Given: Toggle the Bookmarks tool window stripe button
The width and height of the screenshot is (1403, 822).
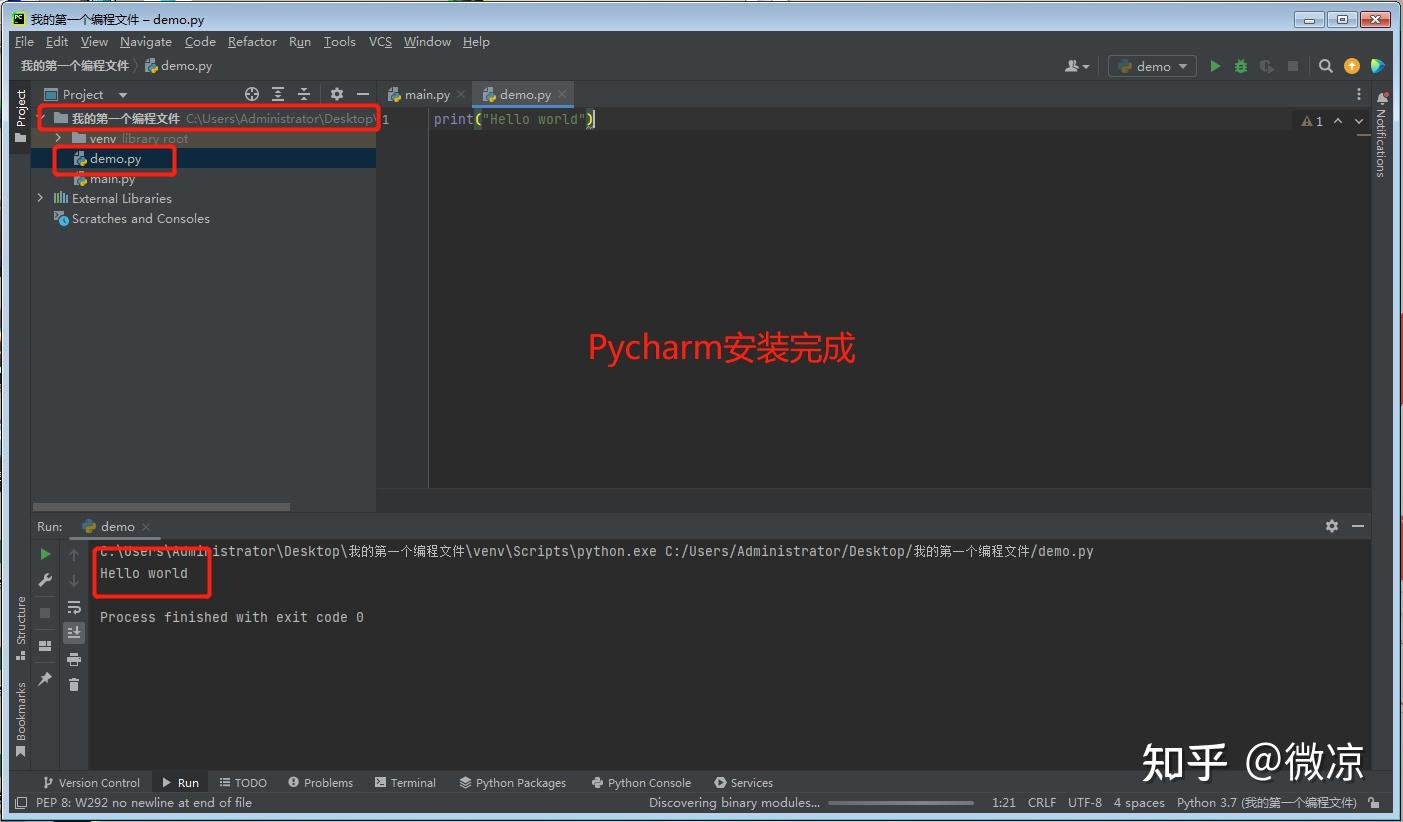Looking at the screenshot, I should 21,720.
